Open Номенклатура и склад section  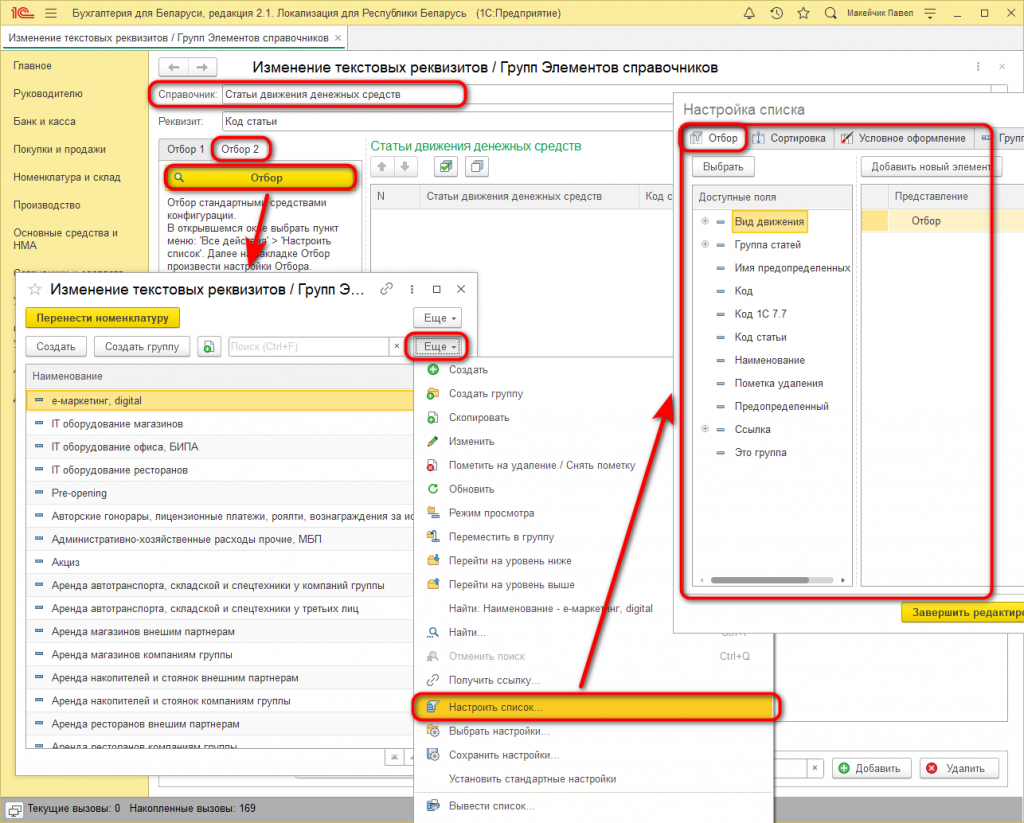point(67,177)
